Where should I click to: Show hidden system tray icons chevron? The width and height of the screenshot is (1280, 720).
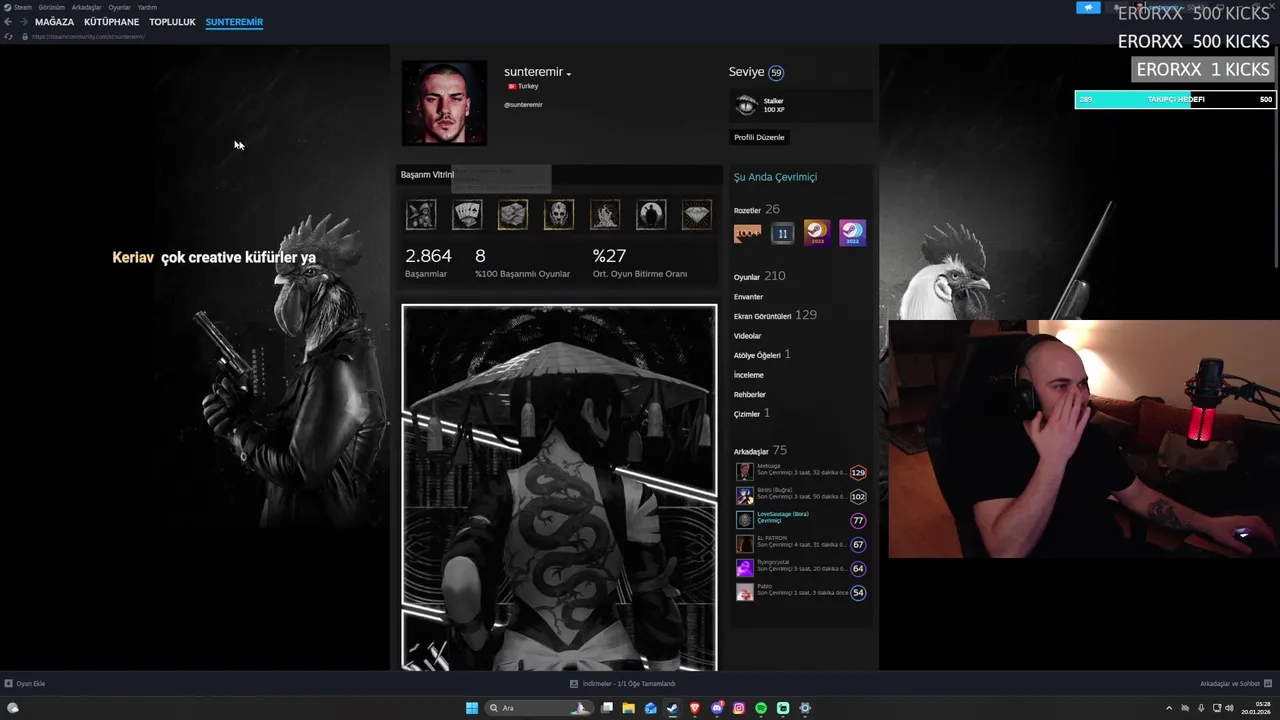(x=1169, y=708)
